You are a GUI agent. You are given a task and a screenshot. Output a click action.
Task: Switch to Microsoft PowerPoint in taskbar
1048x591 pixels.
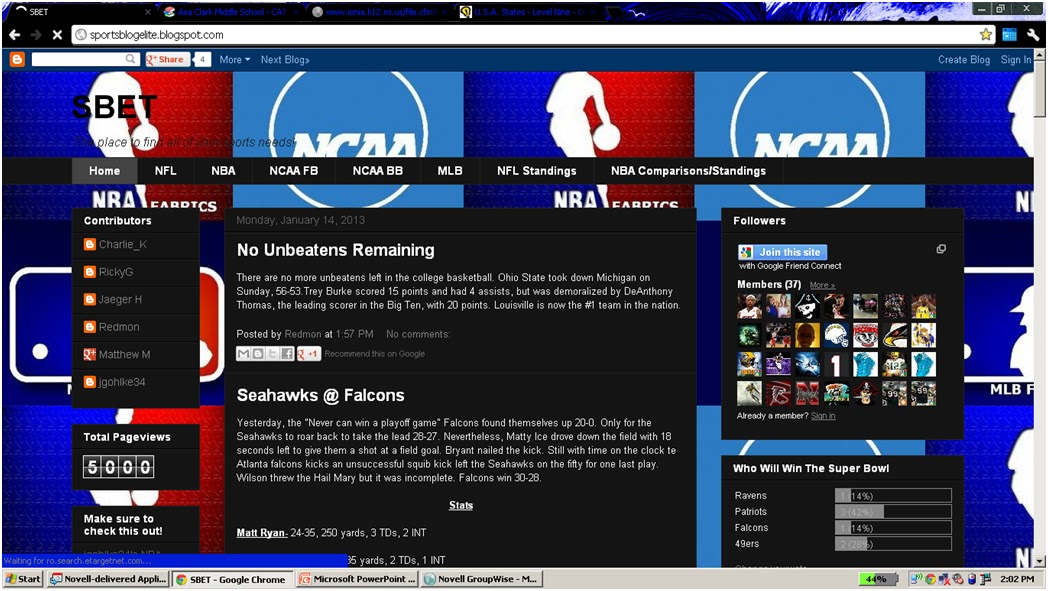click(358, 580)
